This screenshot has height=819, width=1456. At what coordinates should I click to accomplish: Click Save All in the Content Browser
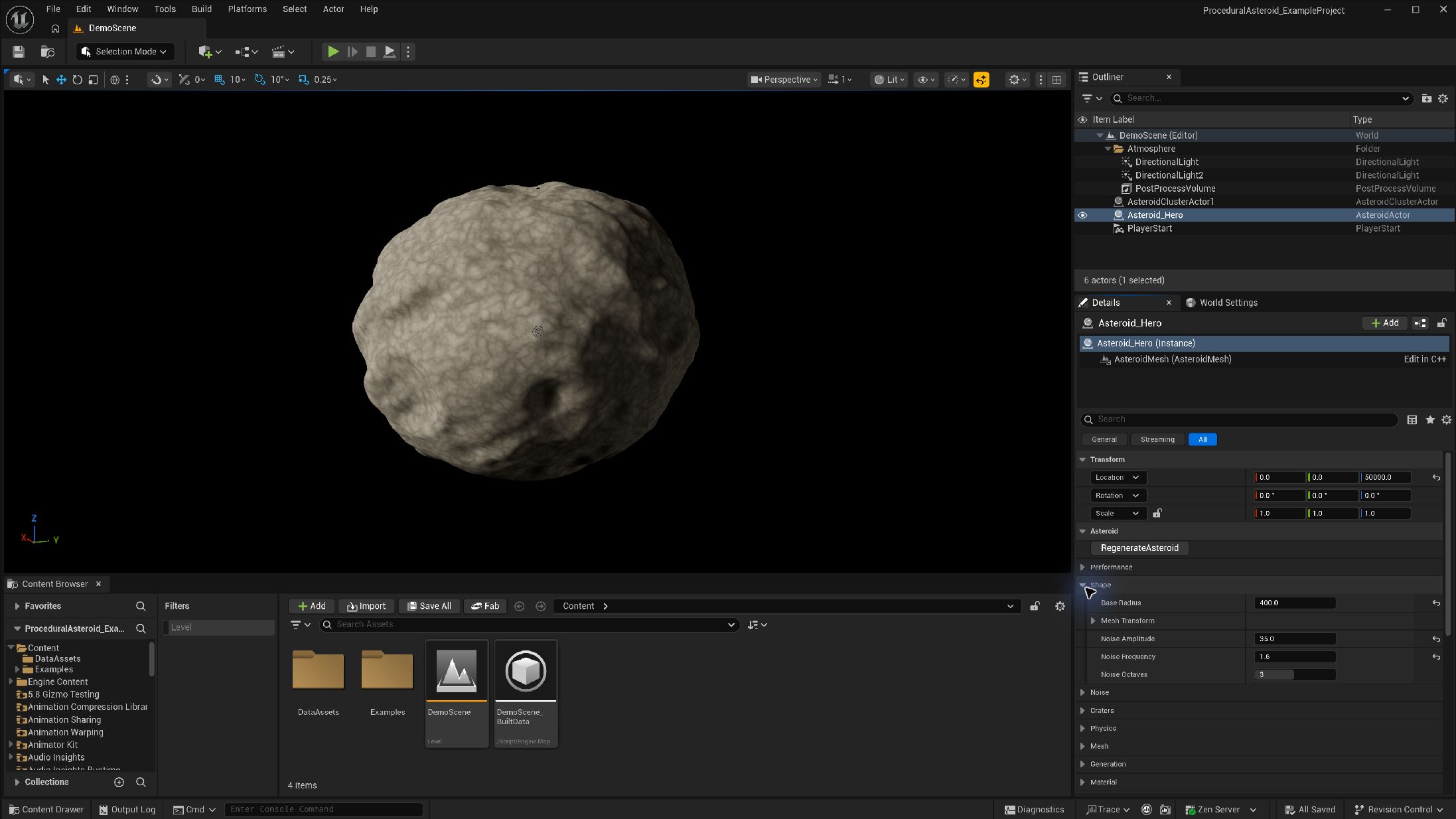[x=429, y=606]
